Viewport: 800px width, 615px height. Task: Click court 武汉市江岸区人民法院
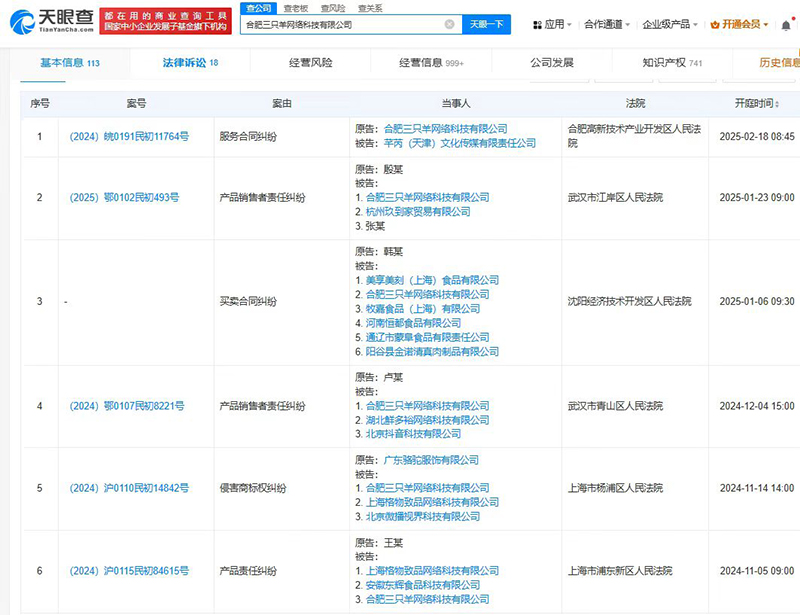tap(615, 197)
